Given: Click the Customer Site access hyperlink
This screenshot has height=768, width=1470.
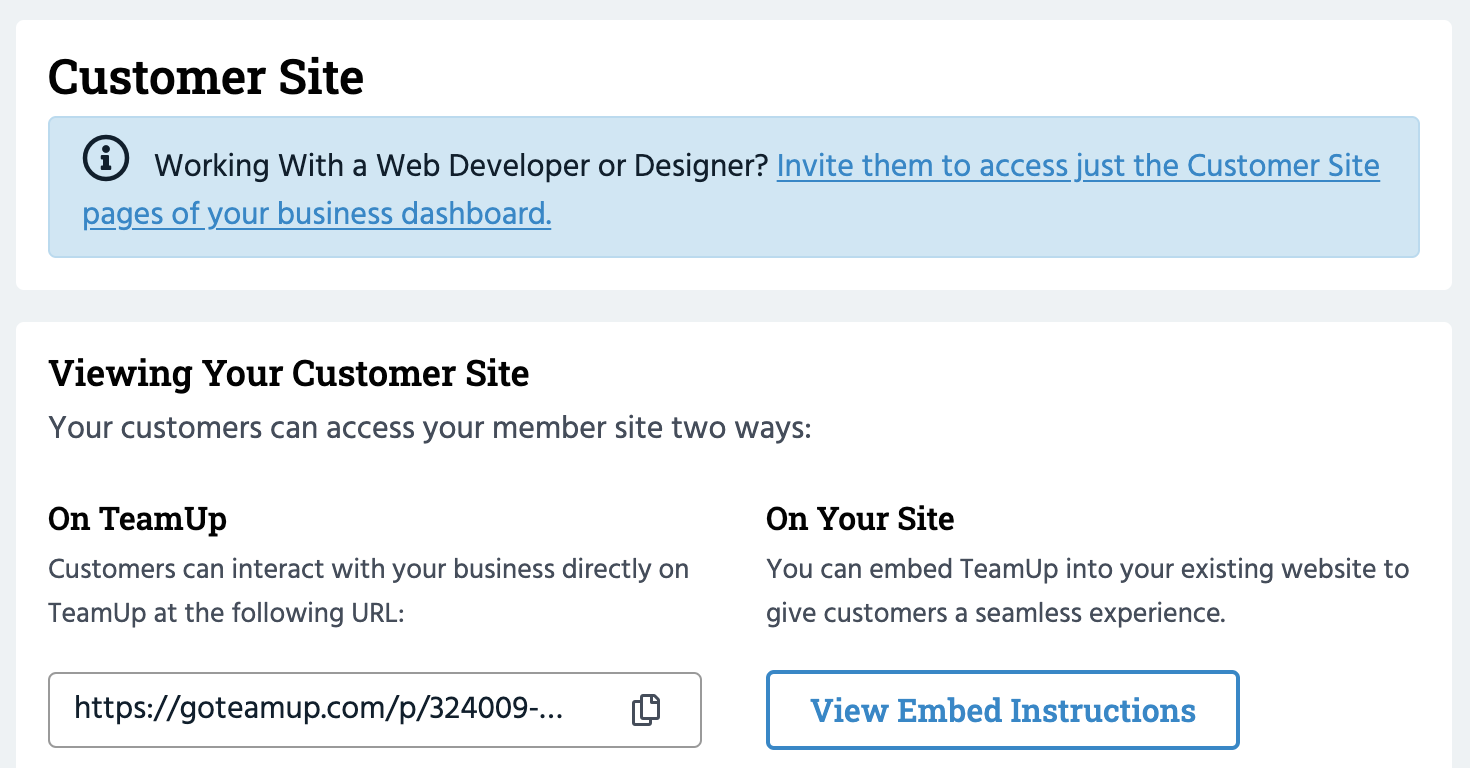Looking at the screenshot, I should (1078, 165).
